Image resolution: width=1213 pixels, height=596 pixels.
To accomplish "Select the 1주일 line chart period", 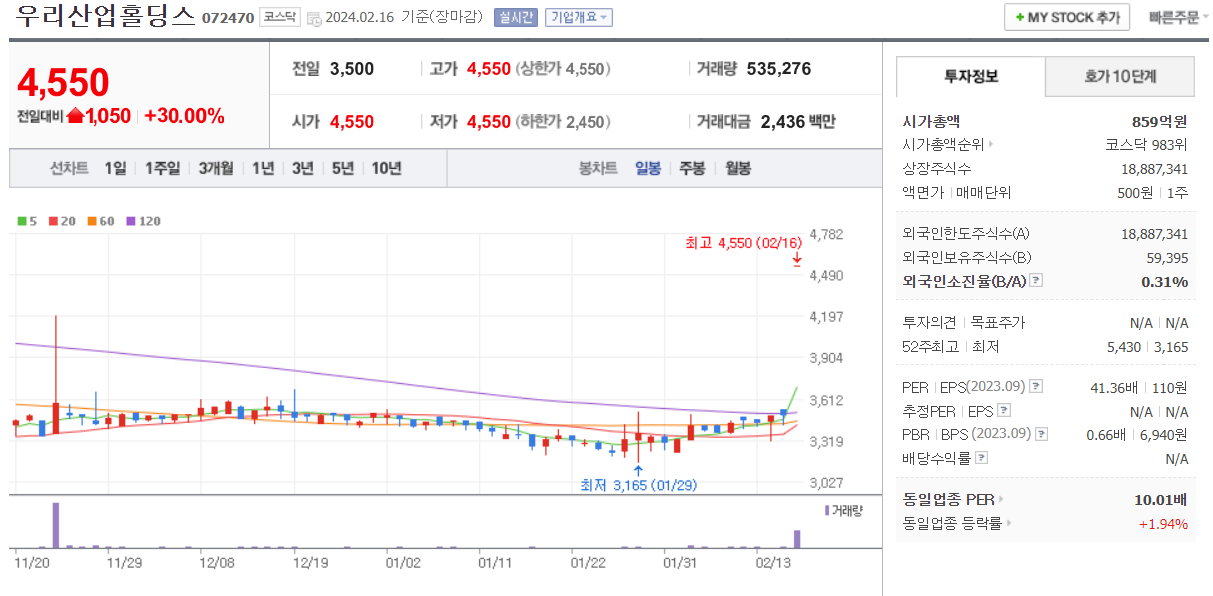I will click(162, 168).
